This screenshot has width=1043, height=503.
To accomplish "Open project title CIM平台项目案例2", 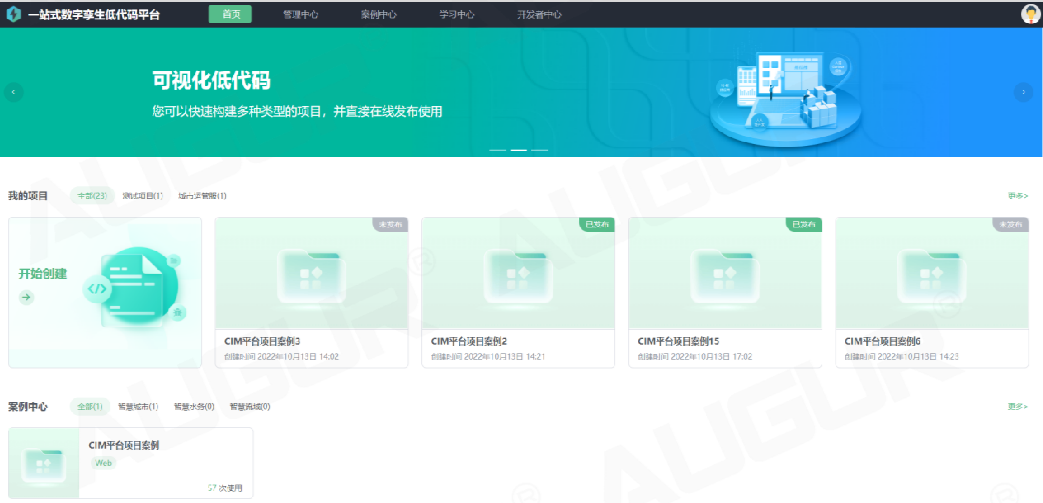I will tap(469, 341).
